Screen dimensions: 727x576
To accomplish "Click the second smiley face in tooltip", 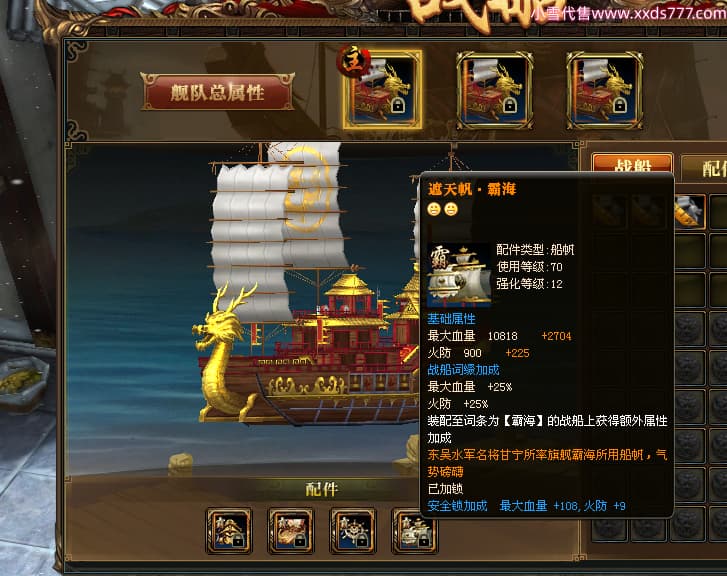I will pos(451,209).
